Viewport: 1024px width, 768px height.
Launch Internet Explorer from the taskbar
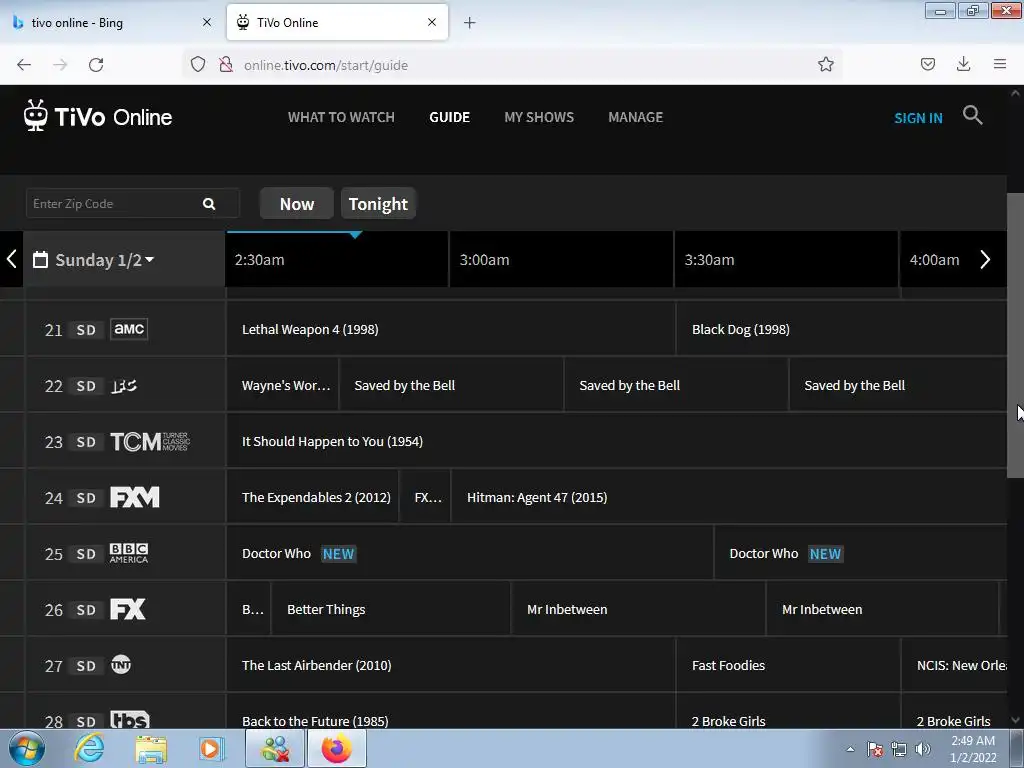coord(89,748)
